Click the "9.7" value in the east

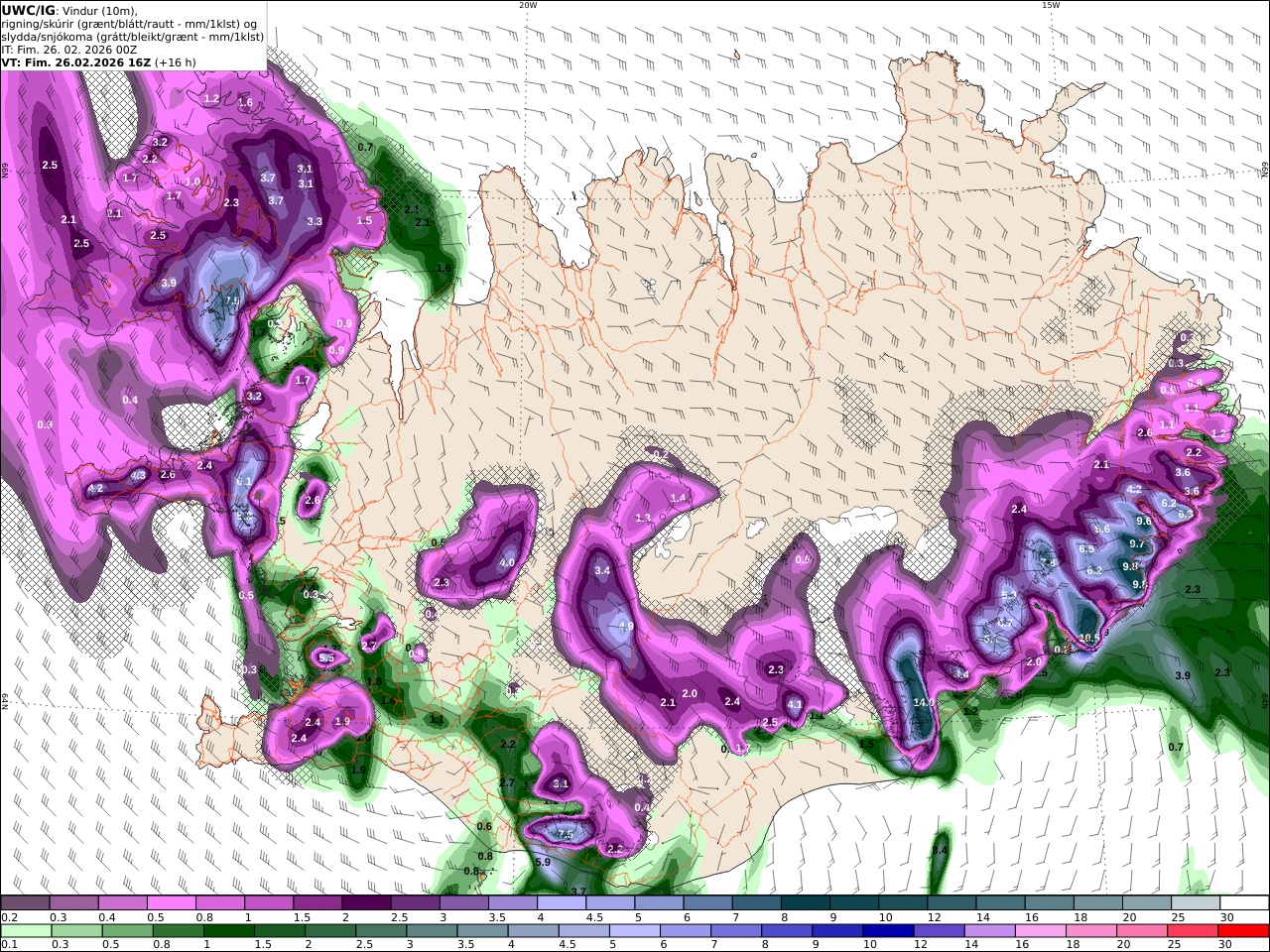tap(1137, 543)
